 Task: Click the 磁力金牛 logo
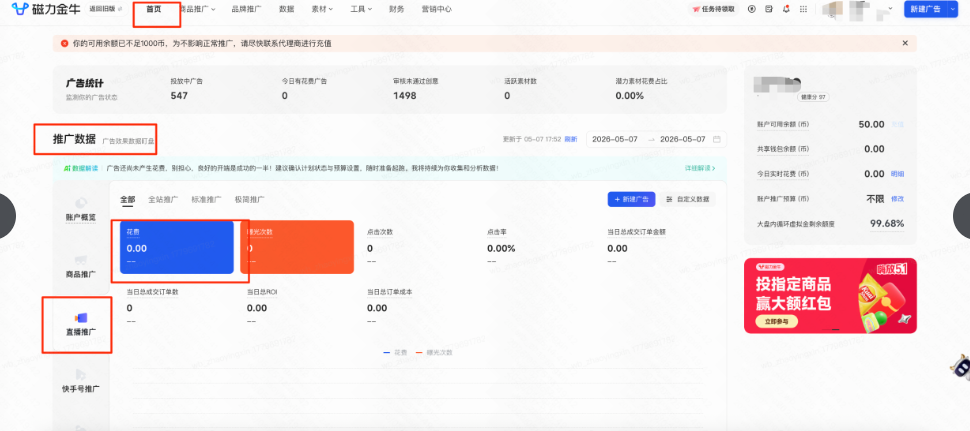coord(46,9)
